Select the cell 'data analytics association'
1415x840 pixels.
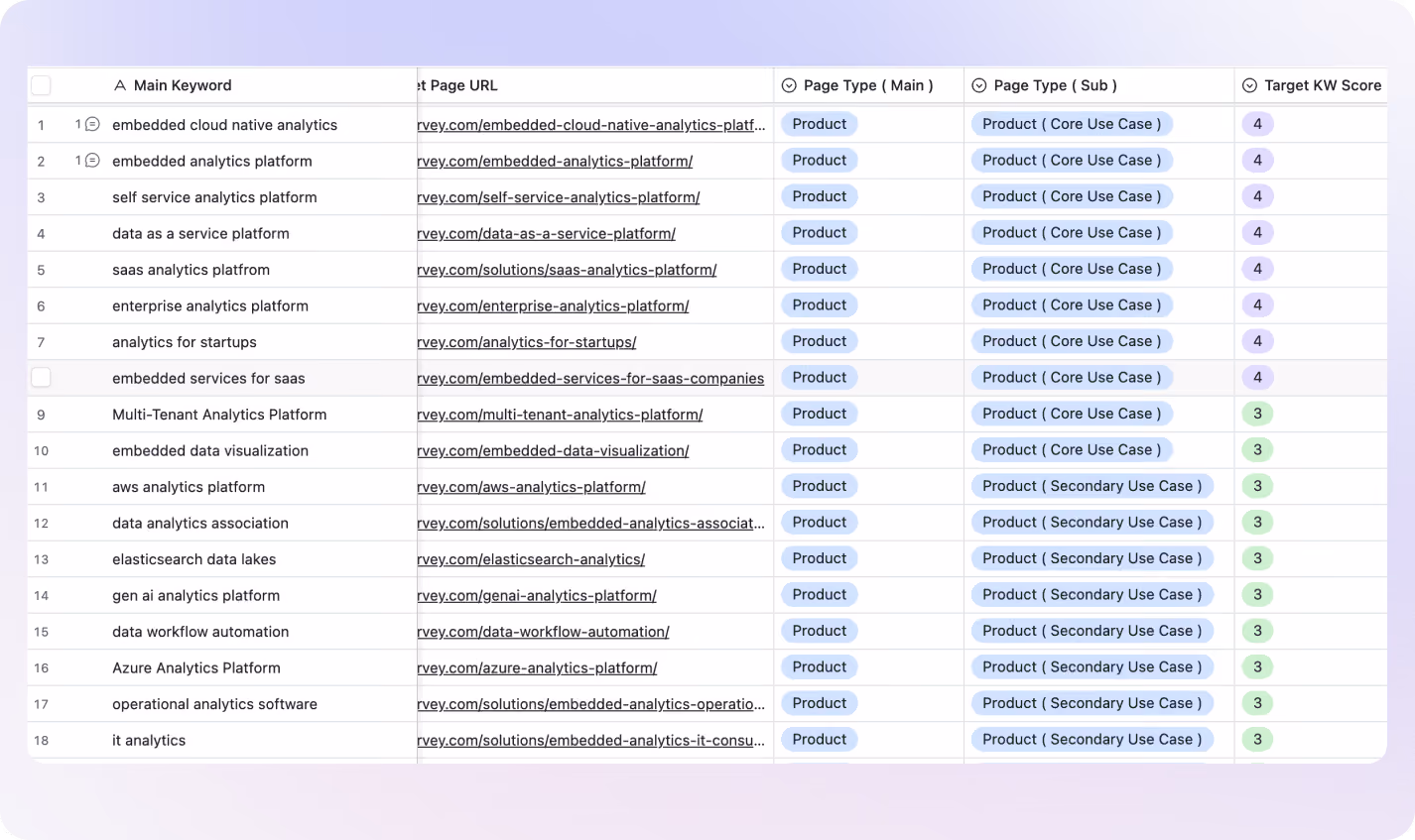[200, 523]
